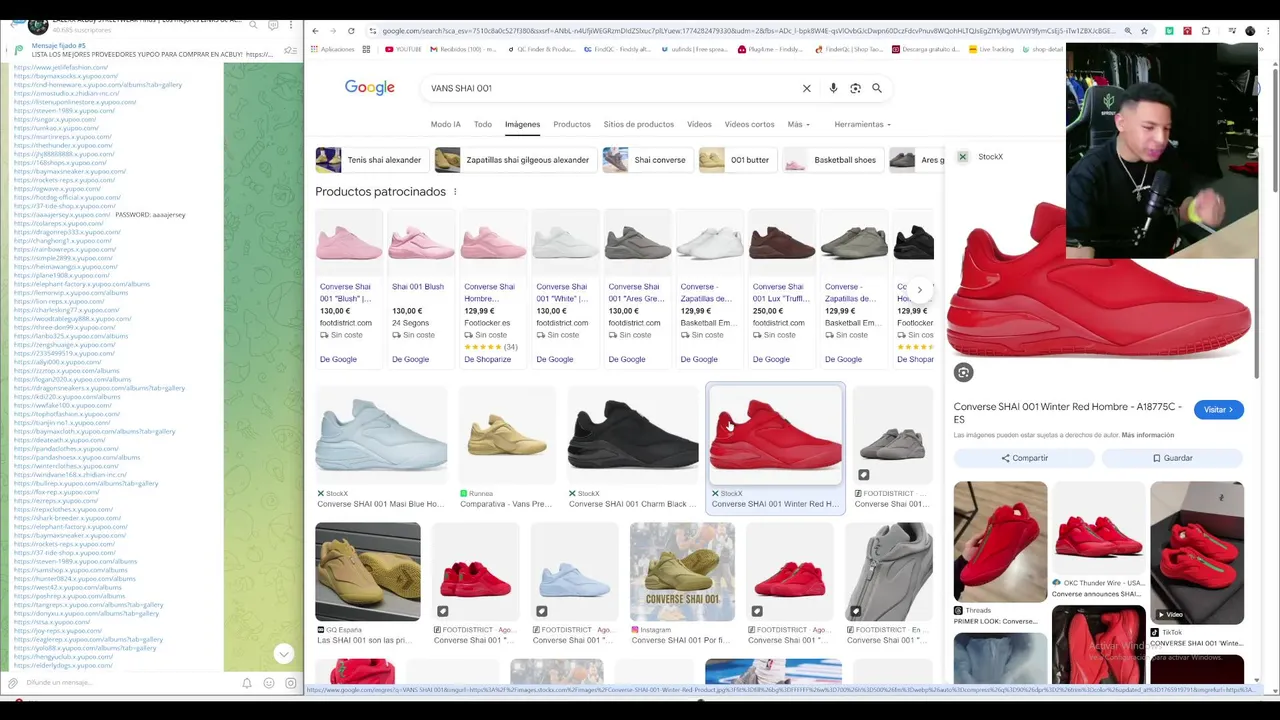Click the Google logo
The width and height of the screenshot is (1280, 720).
point(370,88)
